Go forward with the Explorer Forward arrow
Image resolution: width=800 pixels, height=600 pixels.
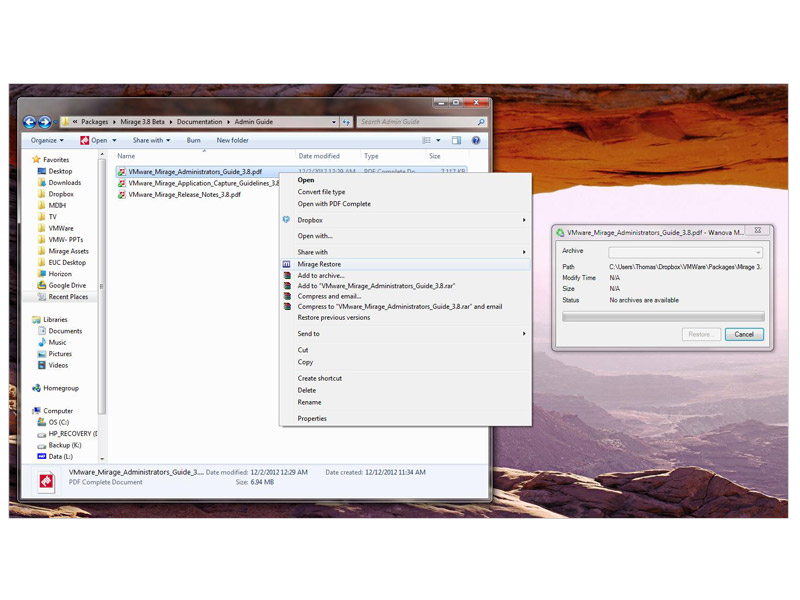(x=45, y=122)
